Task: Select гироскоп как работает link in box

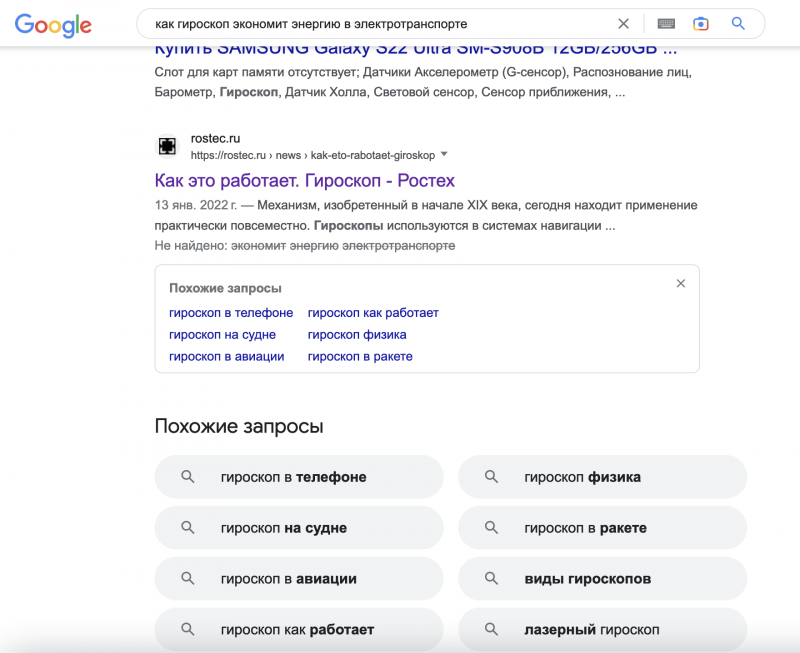Action: (373, 313)
